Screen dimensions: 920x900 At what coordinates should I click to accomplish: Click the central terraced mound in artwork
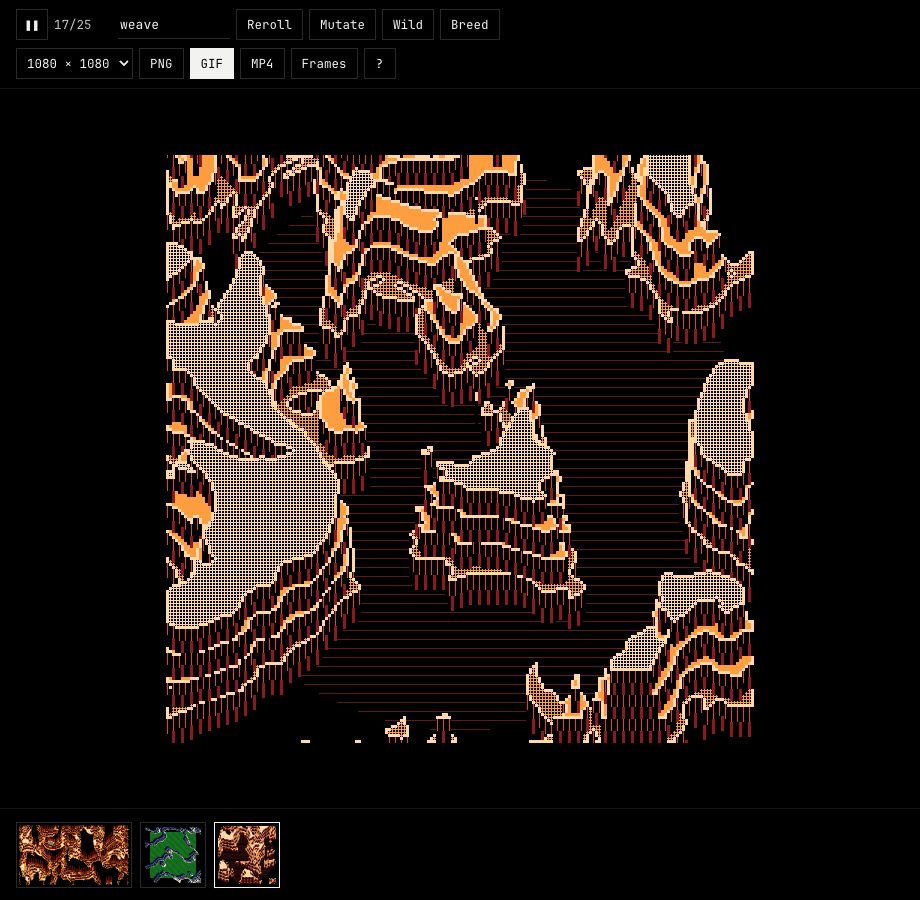pyautogui.click(x=499, y=510)
